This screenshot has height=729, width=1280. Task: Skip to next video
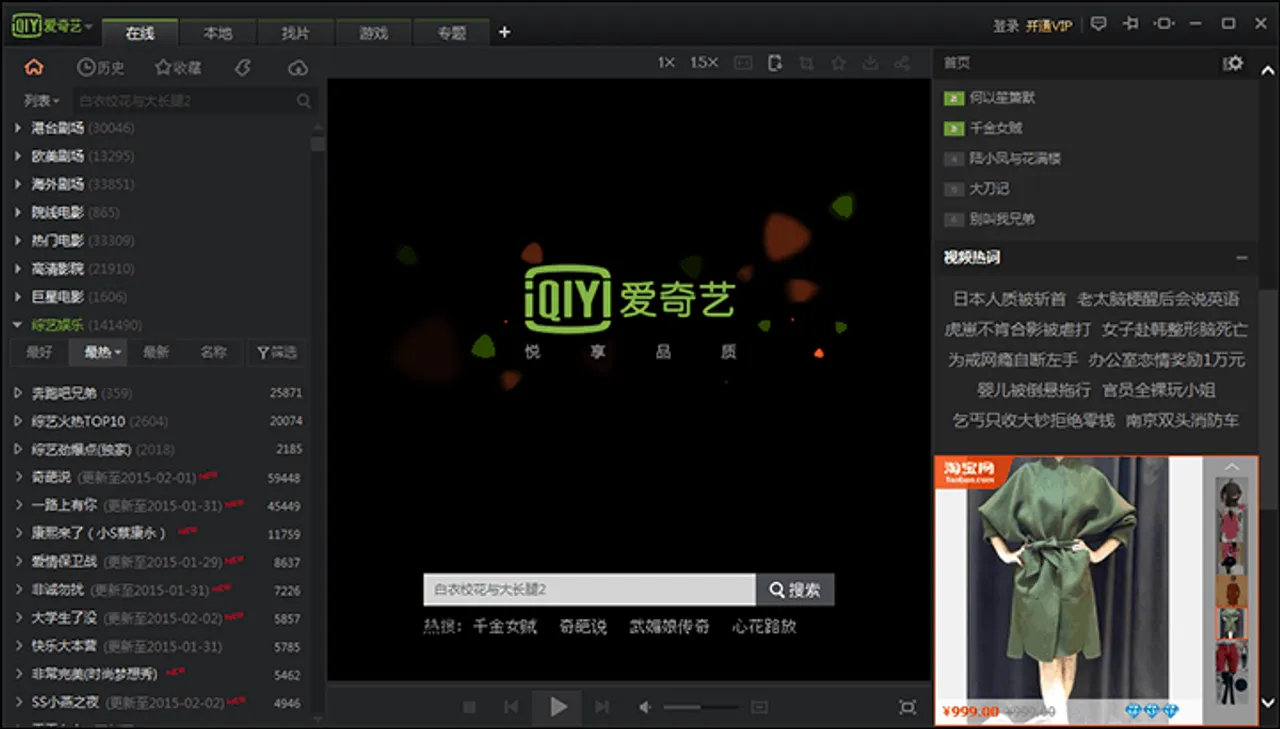click(602, 707)
